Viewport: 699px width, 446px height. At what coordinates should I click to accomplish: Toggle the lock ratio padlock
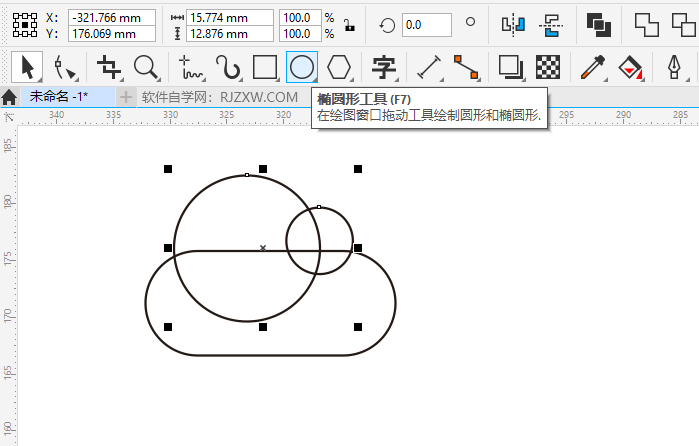[347, 25]
